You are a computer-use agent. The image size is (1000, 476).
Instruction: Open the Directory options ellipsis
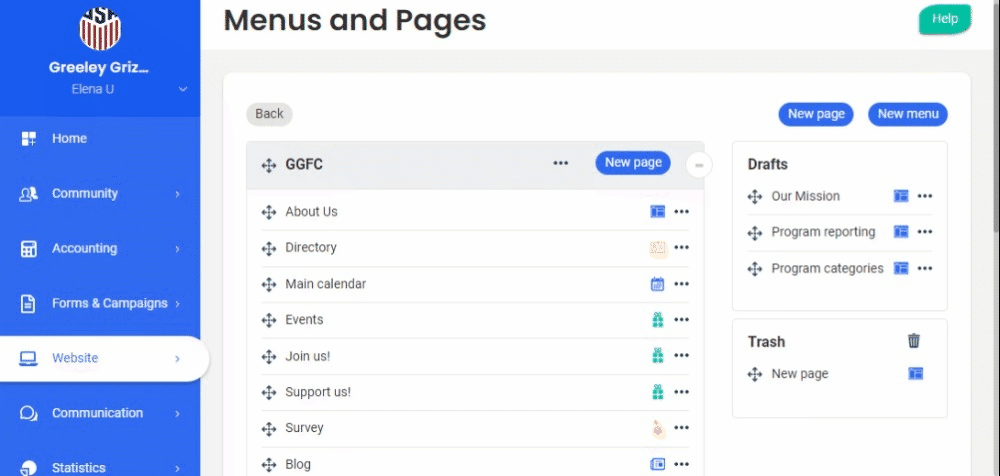[682, 248]
